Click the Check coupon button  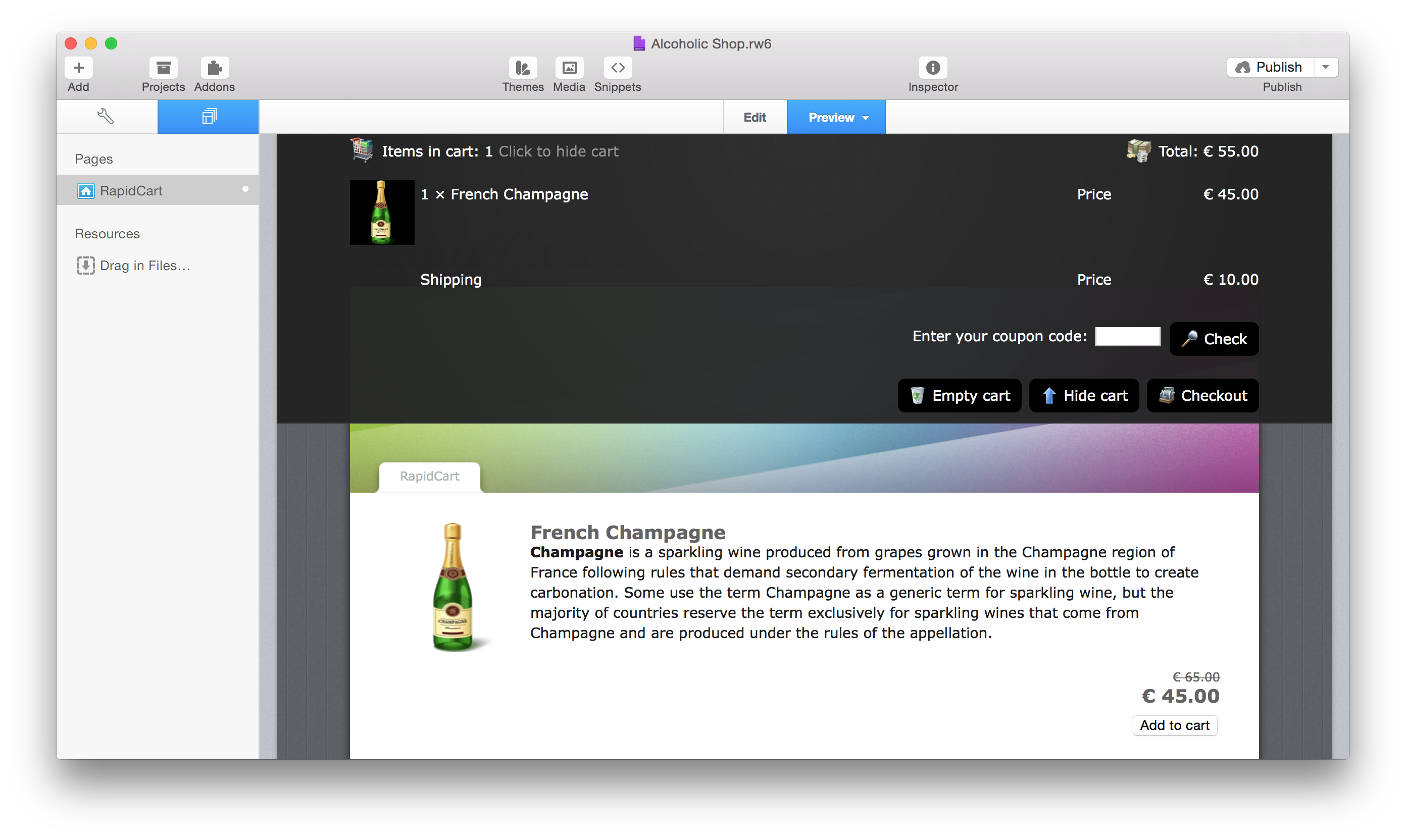click(x=1214, y=339)
